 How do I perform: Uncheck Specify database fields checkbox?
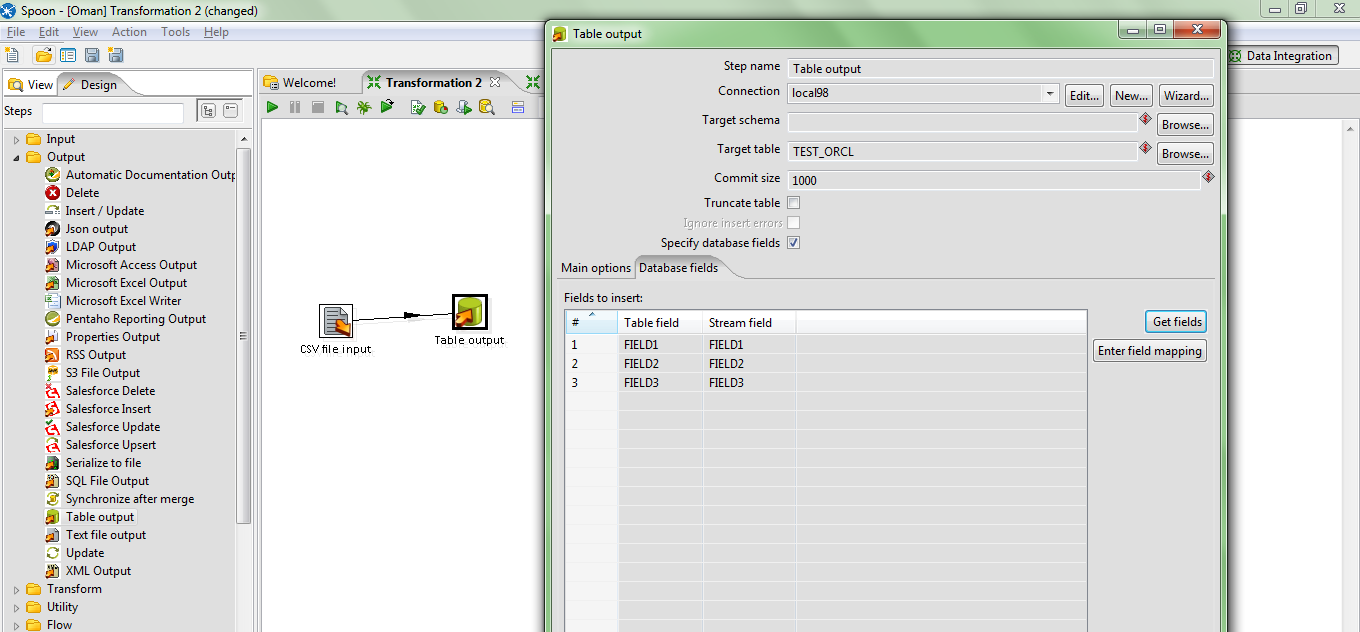(x=794, y=243)
